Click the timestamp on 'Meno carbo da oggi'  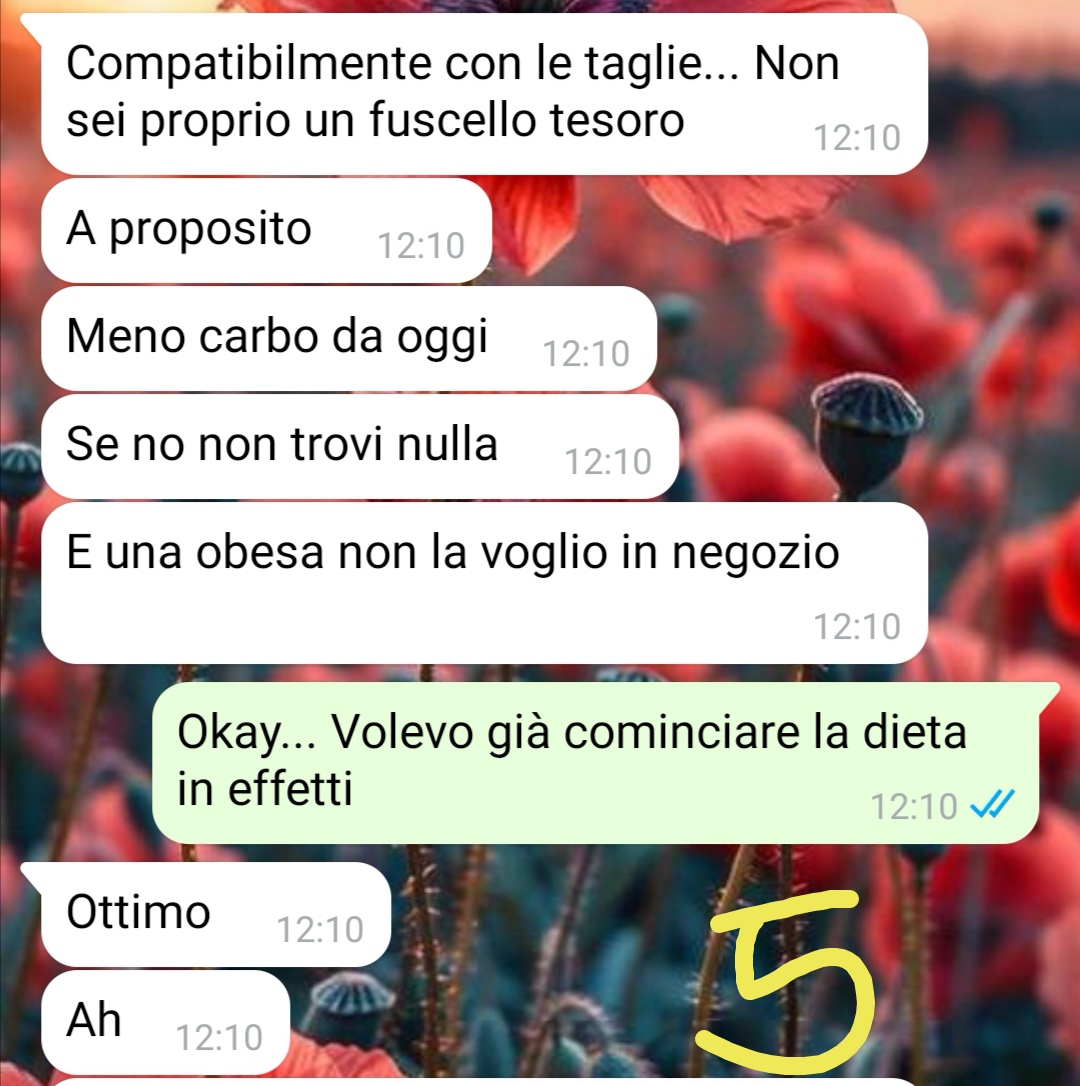[585, 354]
